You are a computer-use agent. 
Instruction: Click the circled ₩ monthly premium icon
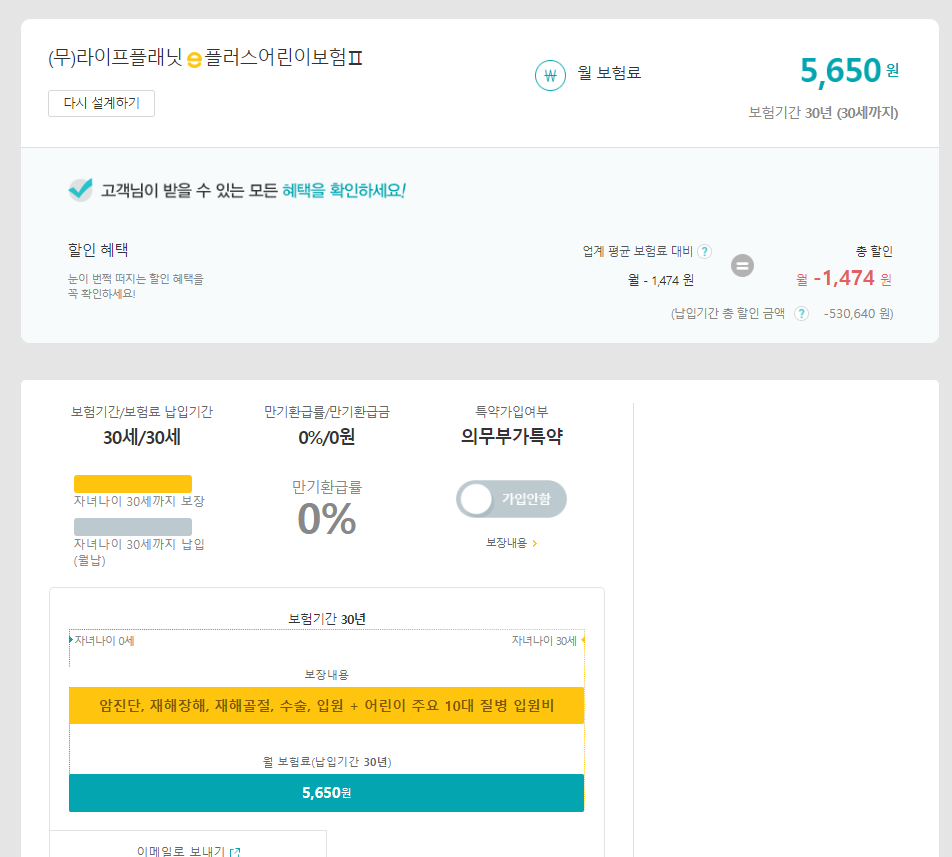point(550,75)
